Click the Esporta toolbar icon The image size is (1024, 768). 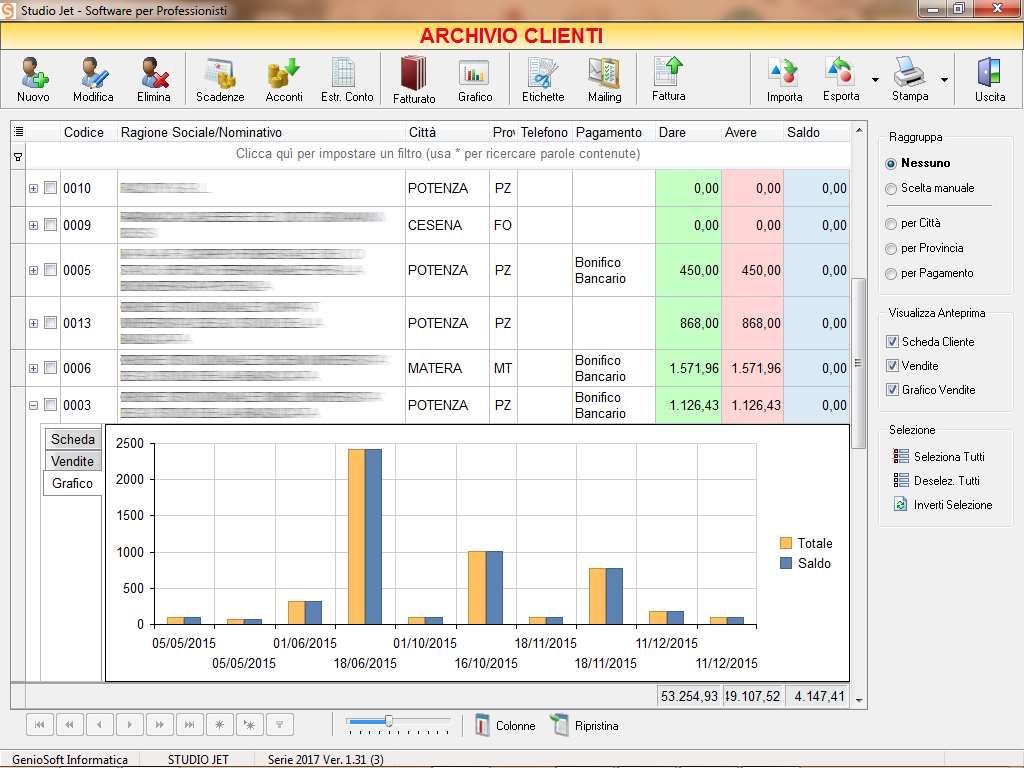click(x=840, y=72)
